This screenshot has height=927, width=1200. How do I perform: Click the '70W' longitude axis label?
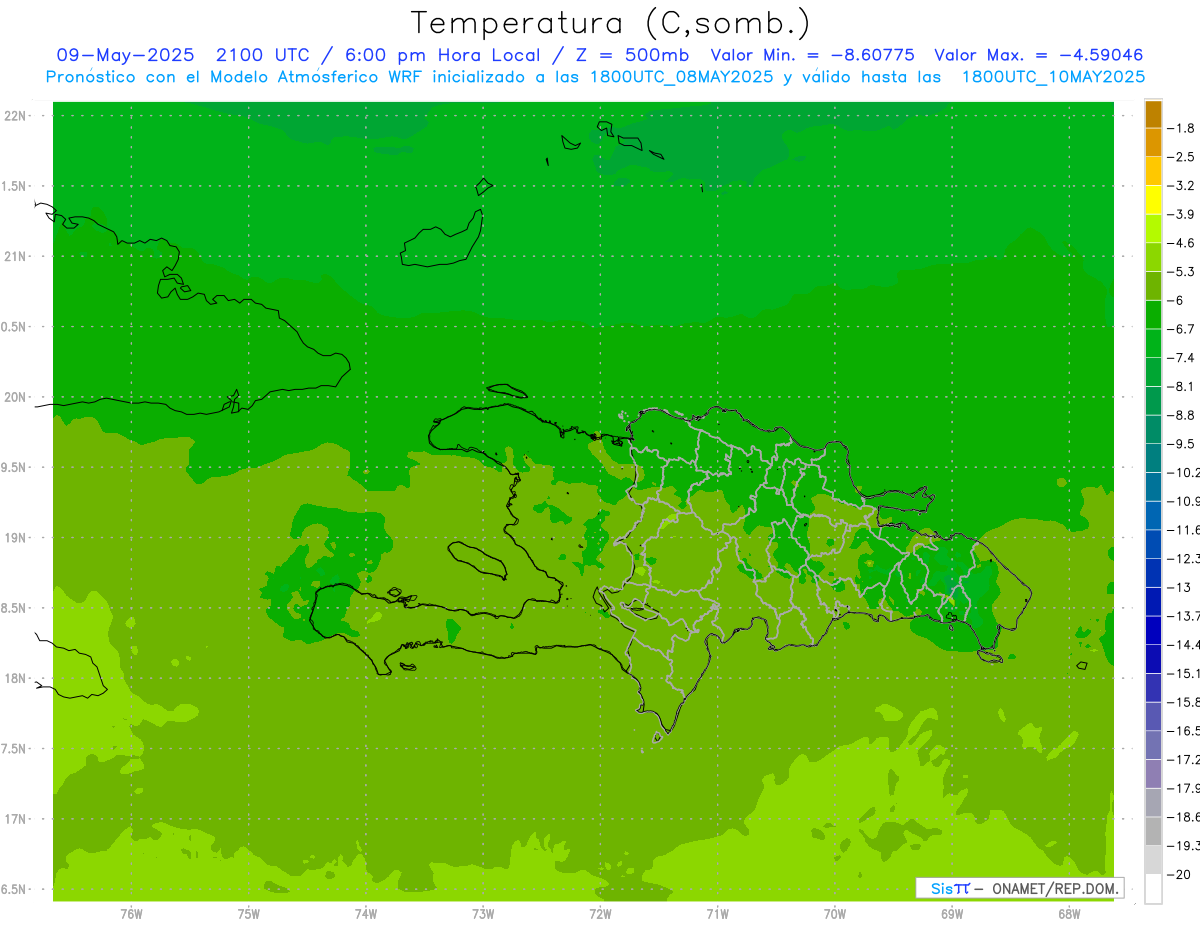click(835, 913)
